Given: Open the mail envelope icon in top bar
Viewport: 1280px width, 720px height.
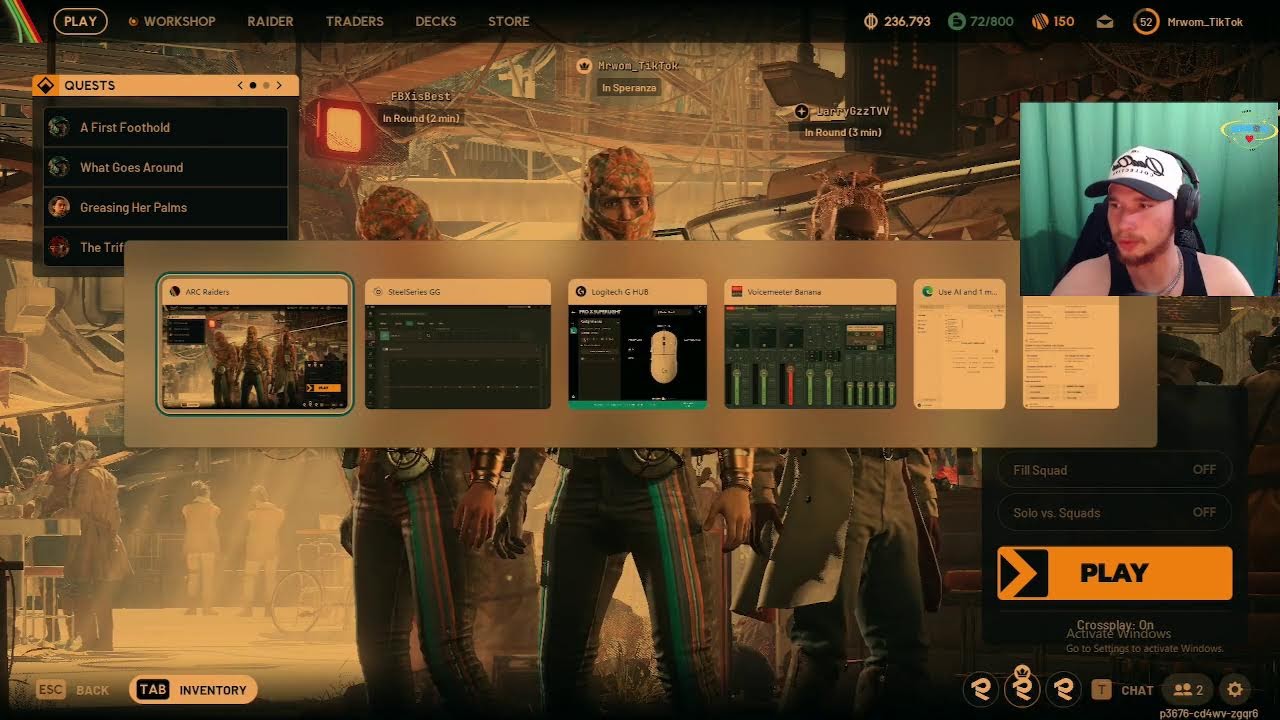Looking at the screenshot, I should coord(1105,21).
